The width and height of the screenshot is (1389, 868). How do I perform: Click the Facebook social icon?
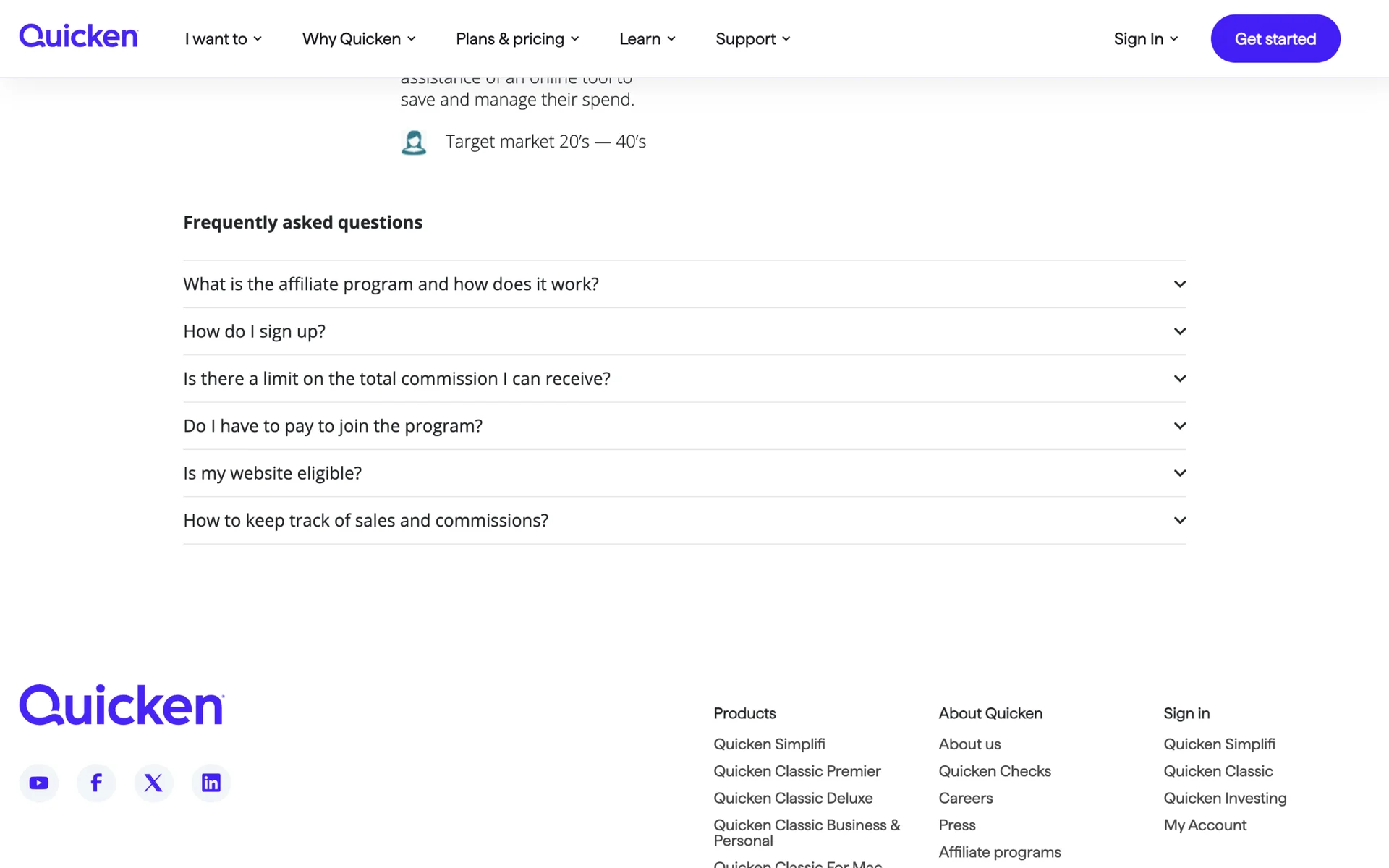(96, 783)
